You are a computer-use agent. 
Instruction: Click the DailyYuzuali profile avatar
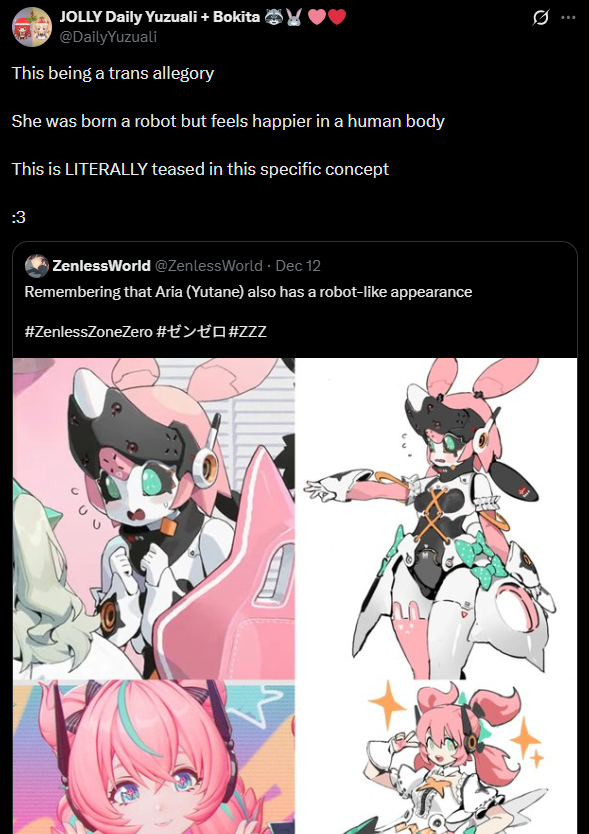[32, 27]
